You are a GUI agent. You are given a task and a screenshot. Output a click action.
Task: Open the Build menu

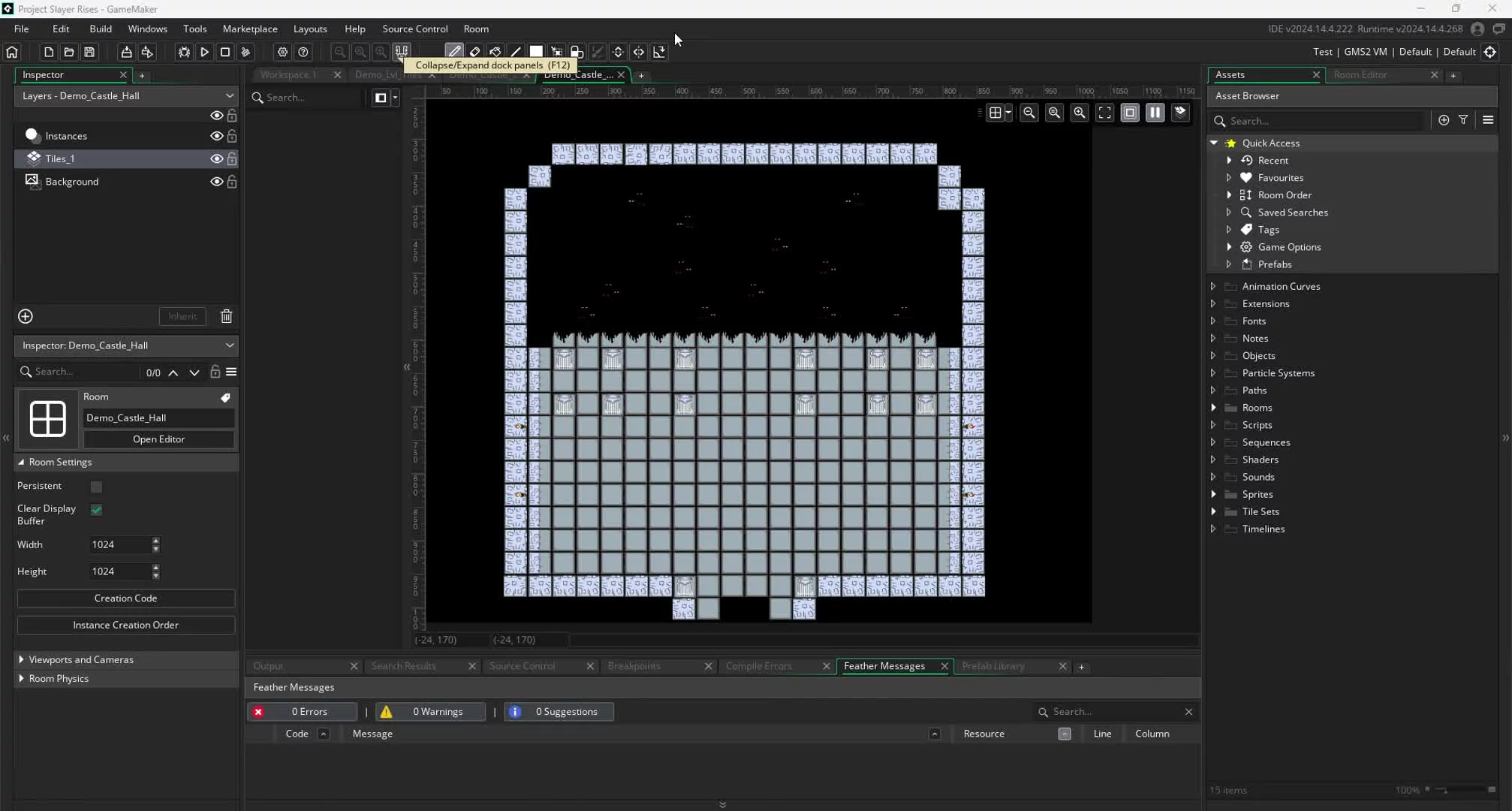(x=100, y=29)
